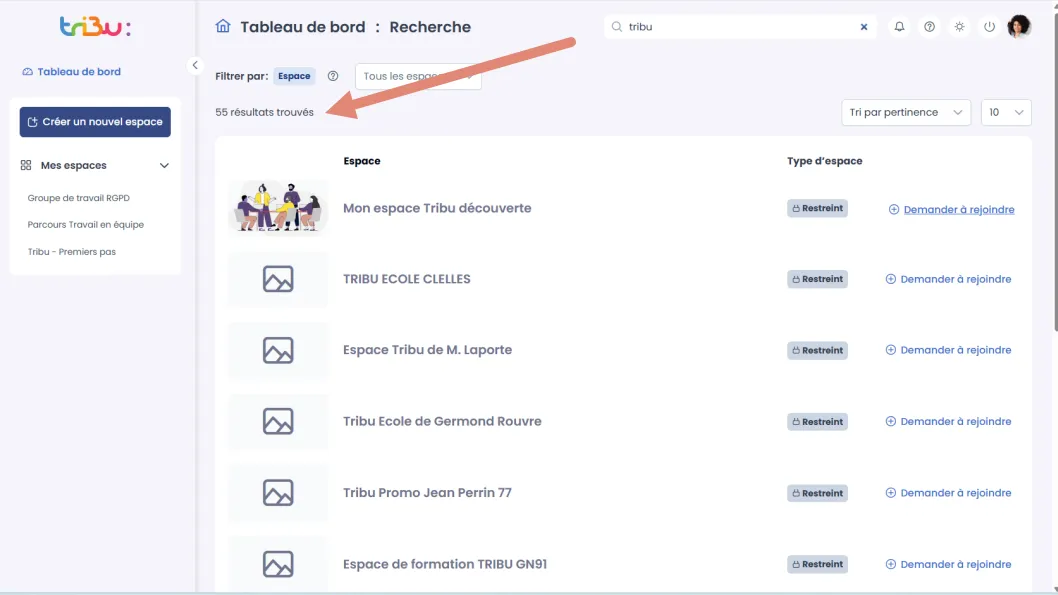The width and height of the screenshot is (1058, 595).
Task: Click Restreint badge of Mon espace Tribu découverte
Action: tap(817, 208)
